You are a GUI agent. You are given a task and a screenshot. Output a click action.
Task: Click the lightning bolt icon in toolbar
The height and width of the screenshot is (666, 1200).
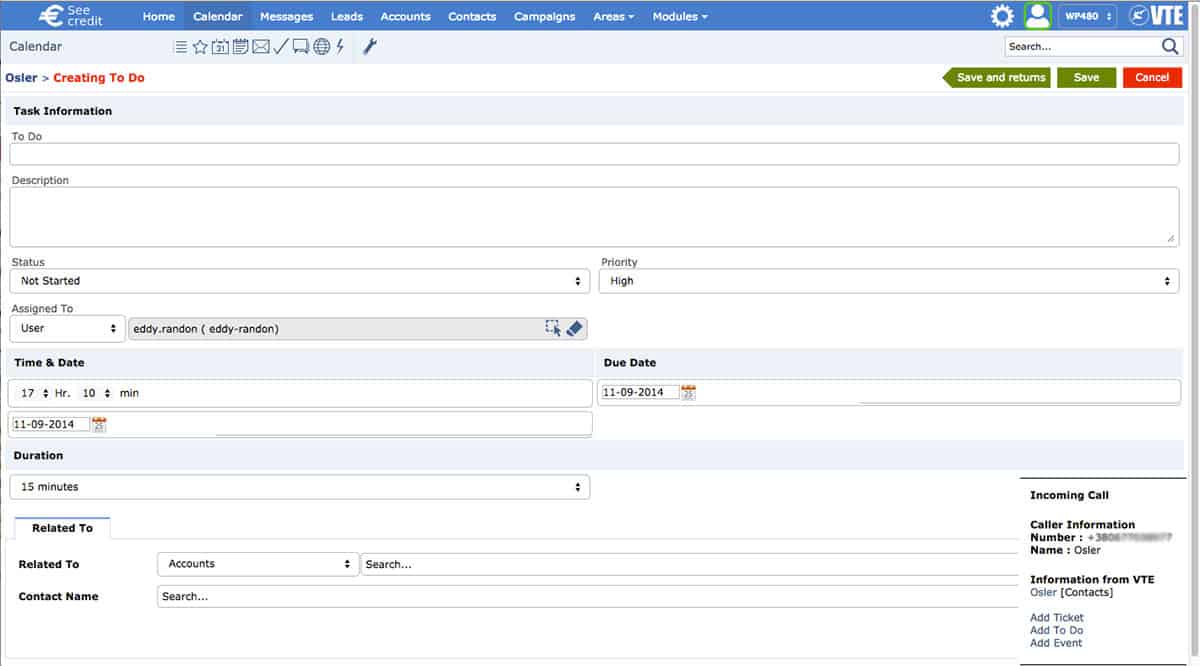coord(340,47)
